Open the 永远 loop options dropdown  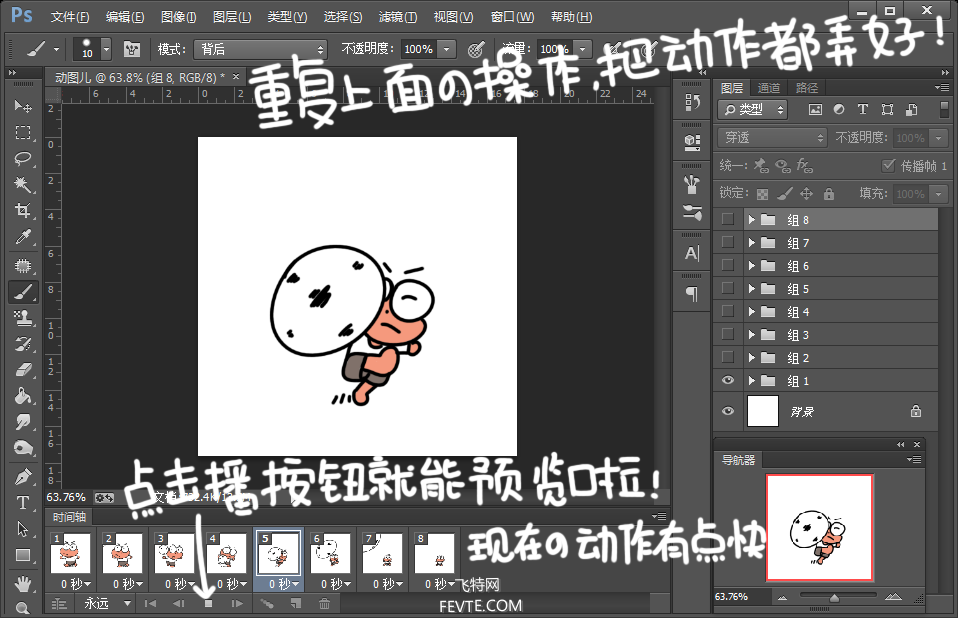106,603
